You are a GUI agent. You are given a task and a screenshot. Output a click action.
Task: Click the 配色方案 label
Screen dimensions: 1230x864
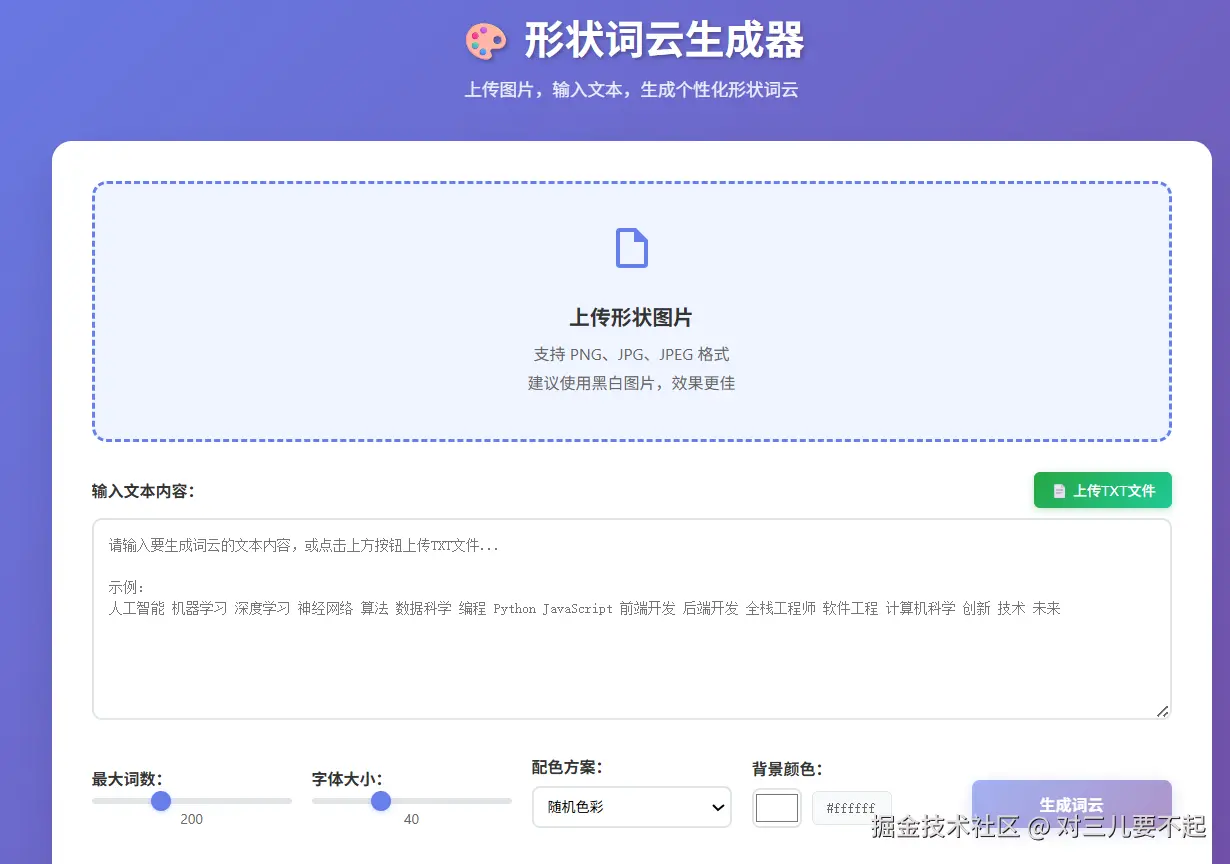(x=567, y=767)
